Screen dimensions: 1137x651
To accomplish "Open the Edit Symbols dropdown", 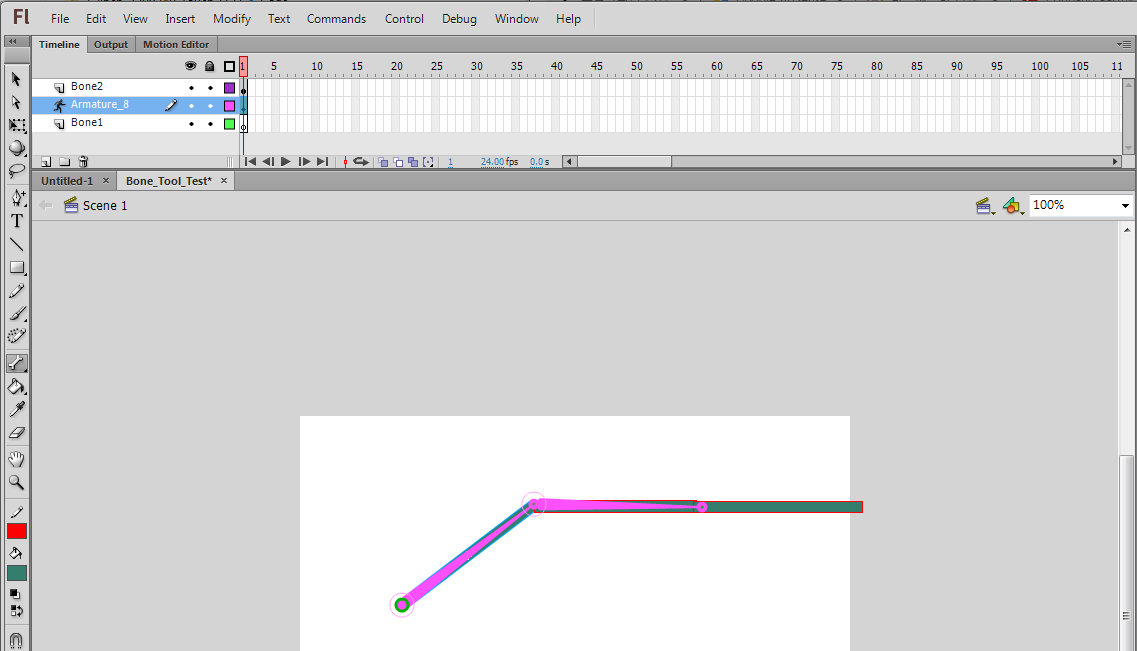I will pos(1014,207).
